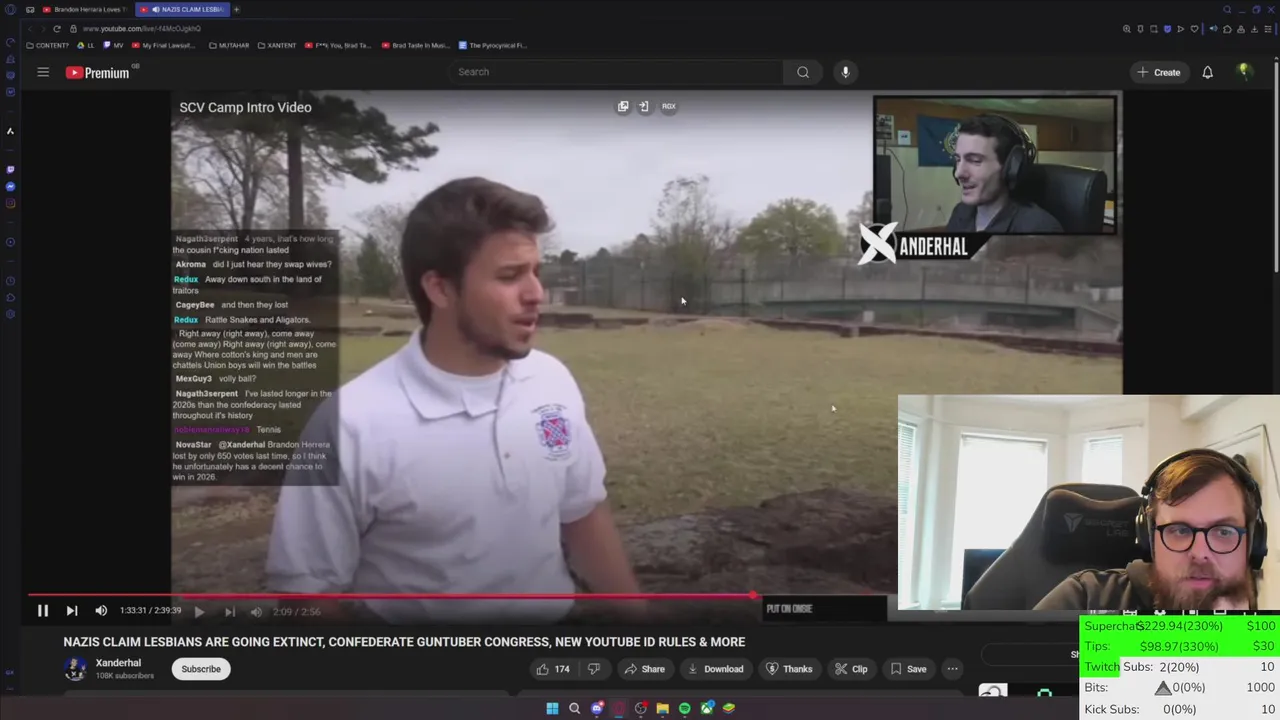Save the video to a playlist
Viewport: 1280px width, 720px height.
[x=908, y=669]
